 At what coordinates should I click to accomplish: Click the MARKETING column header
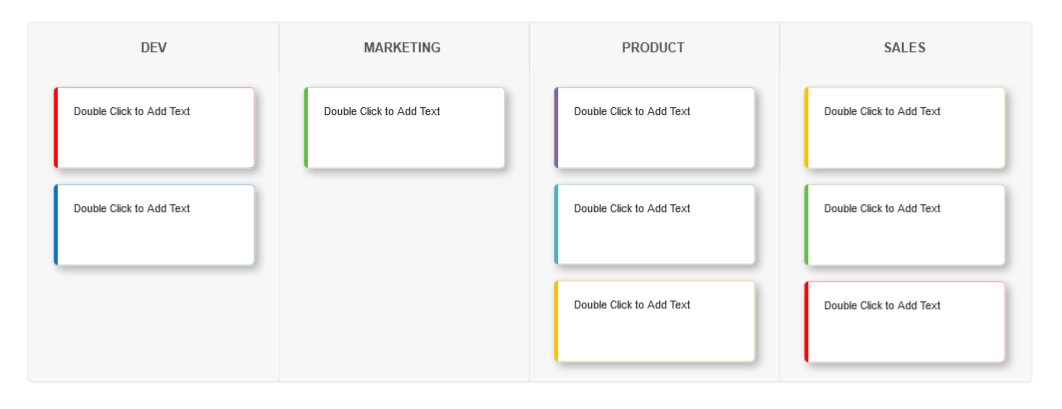coord(403,48)
